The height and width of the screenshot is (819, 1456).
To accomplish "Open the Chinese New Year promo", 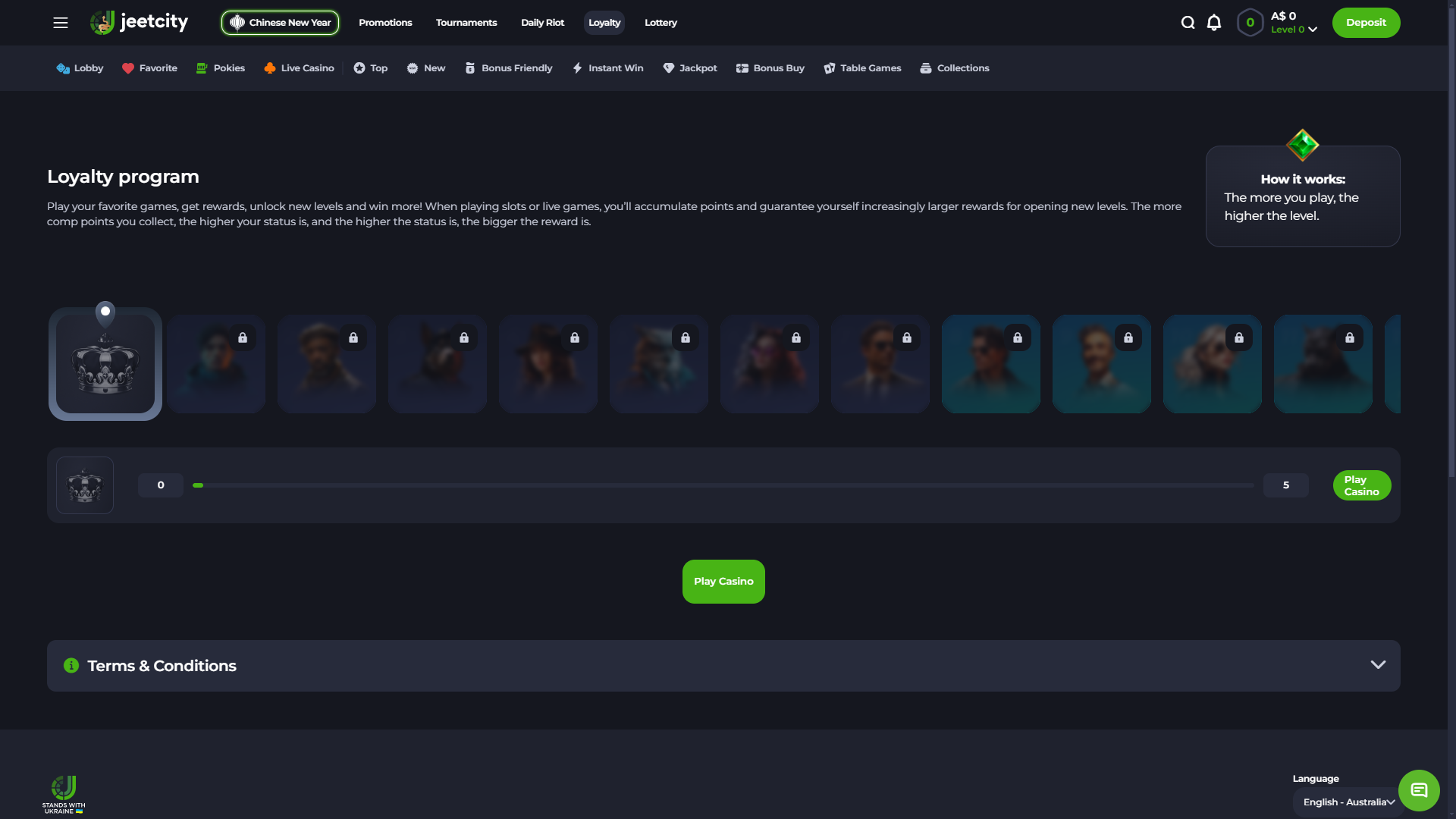I will click(x=280, y=23).
